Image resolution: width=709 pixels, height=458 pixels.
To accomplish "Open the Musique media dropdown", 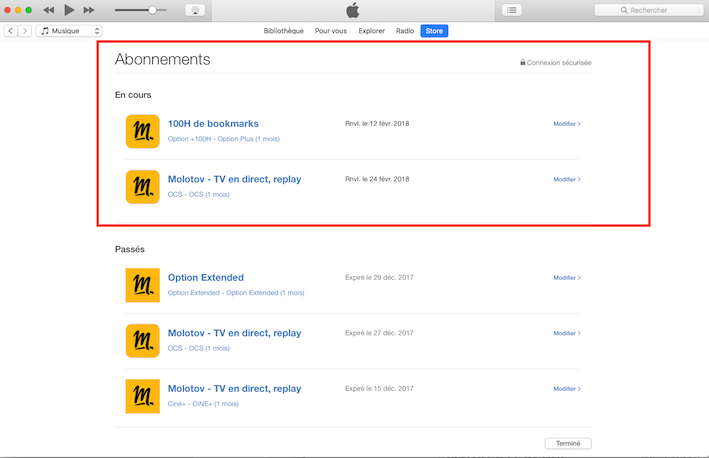I will 69,31.
